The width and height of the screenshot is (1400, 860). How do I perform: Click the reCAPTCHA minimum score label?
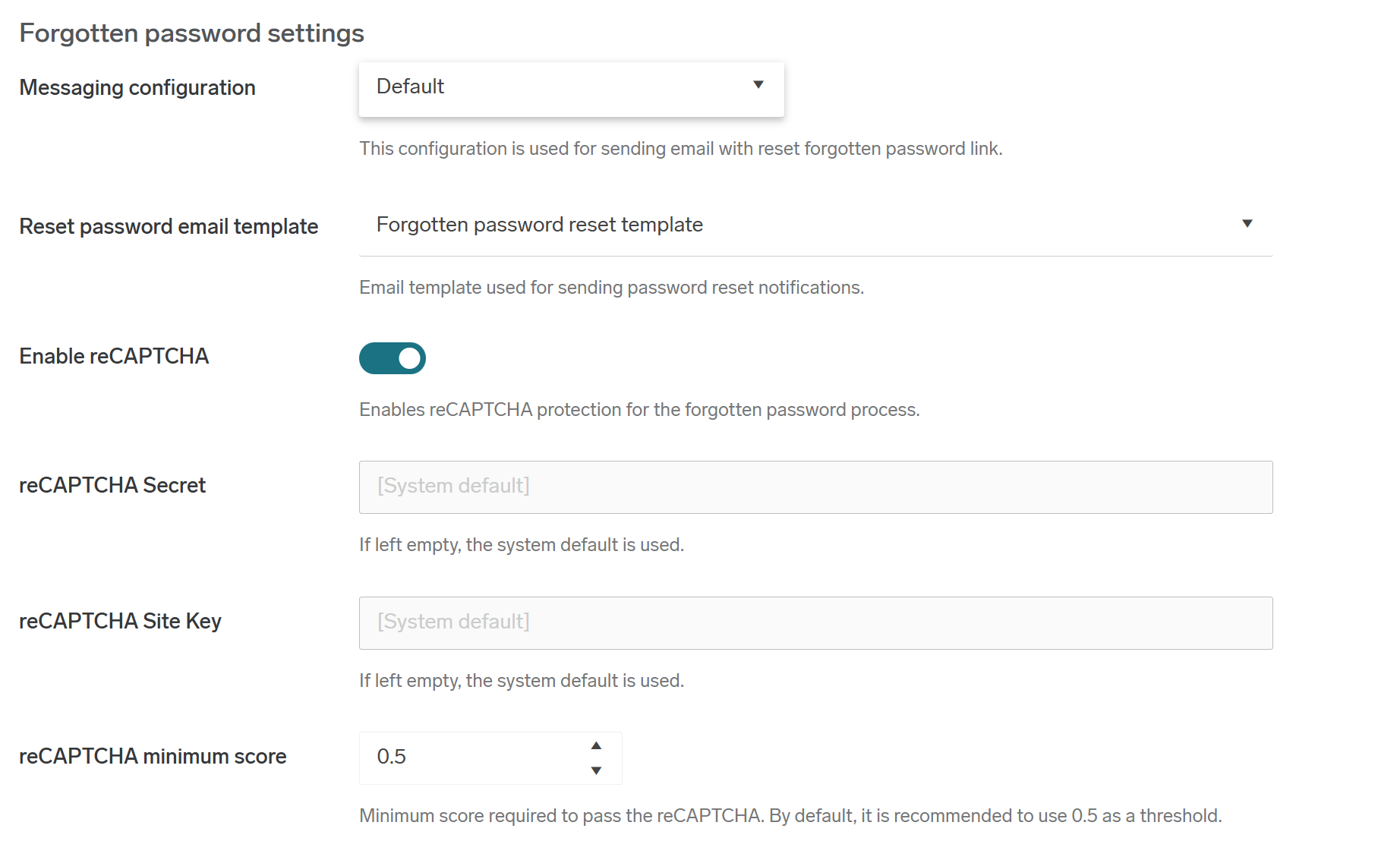[153, 757]
